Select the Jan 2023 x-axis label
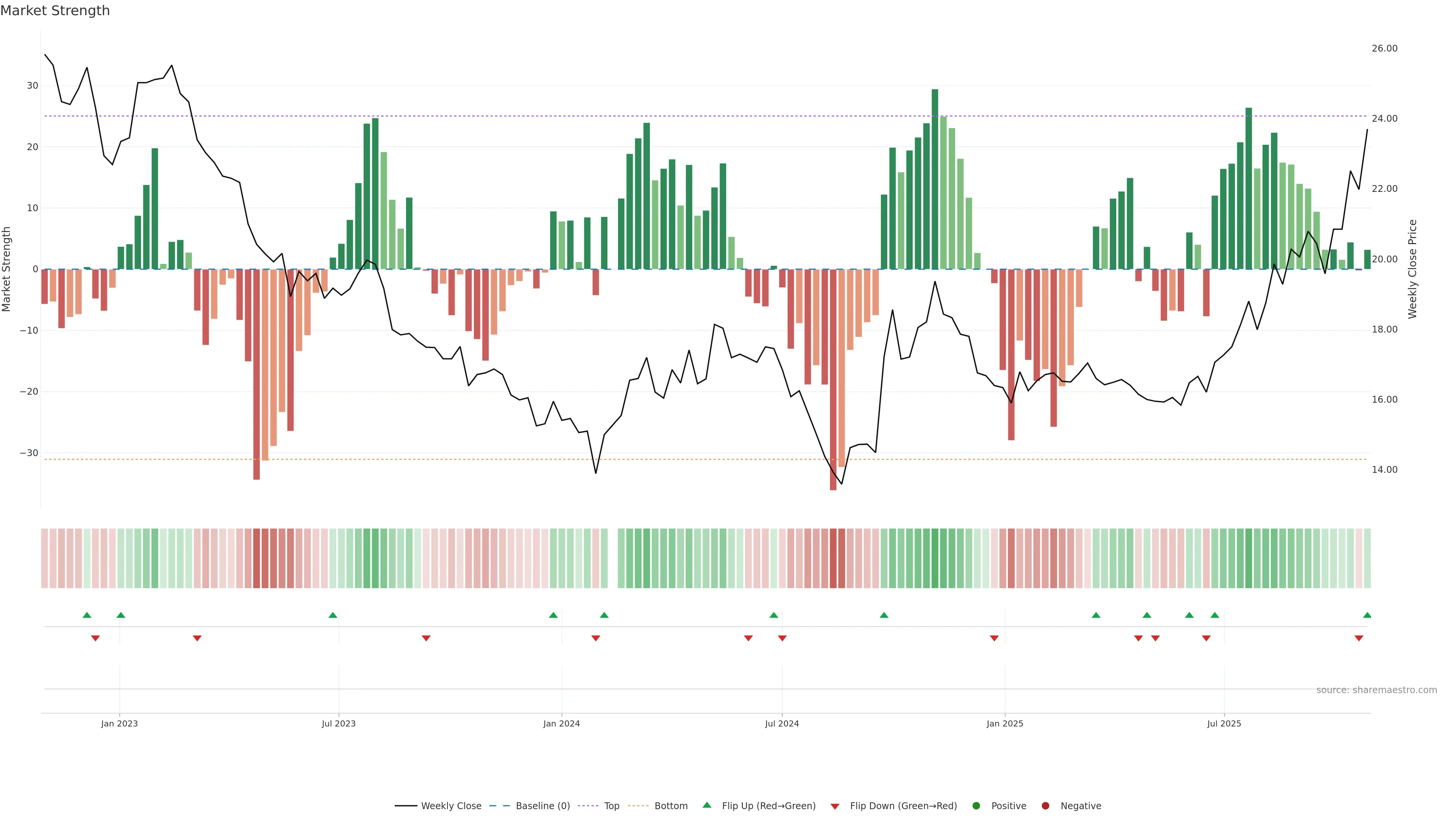1456x819 pixels. [119, 723]
